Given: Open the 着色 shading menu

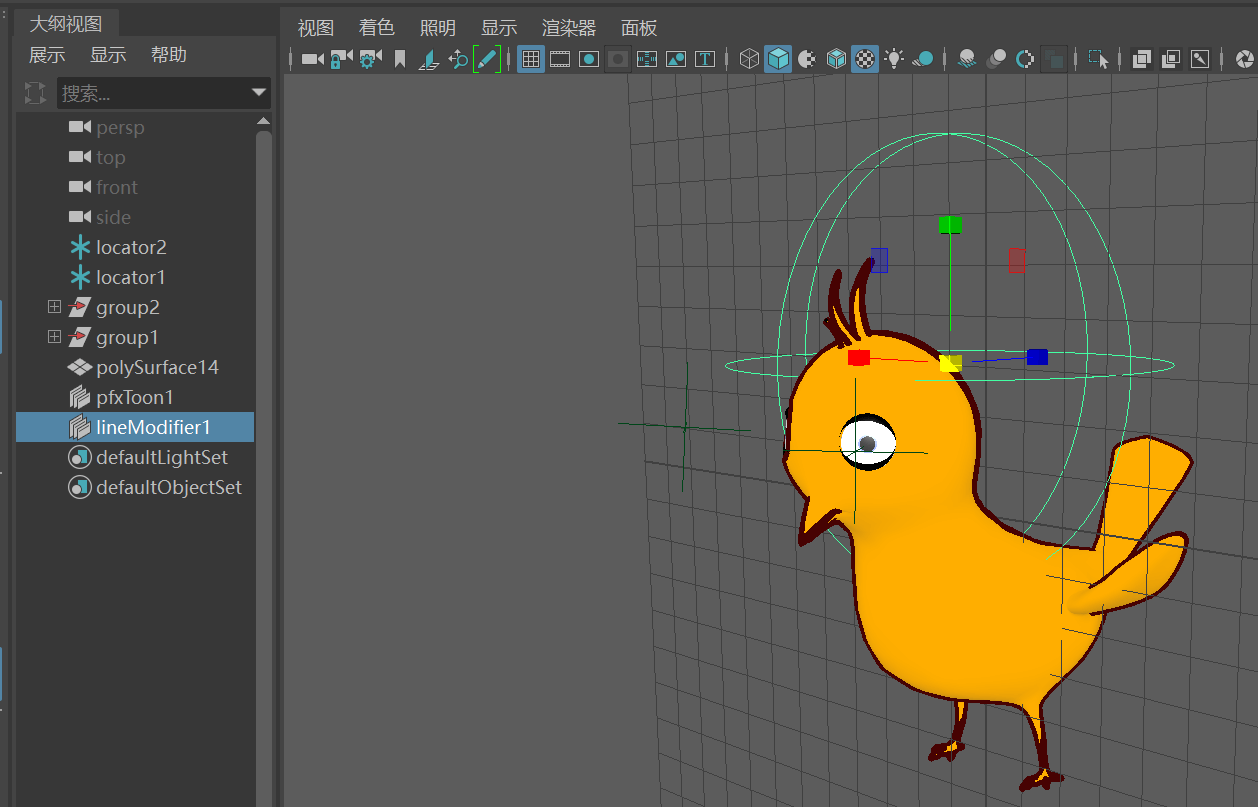Looking at the screenshot, I should pos(377,28).
